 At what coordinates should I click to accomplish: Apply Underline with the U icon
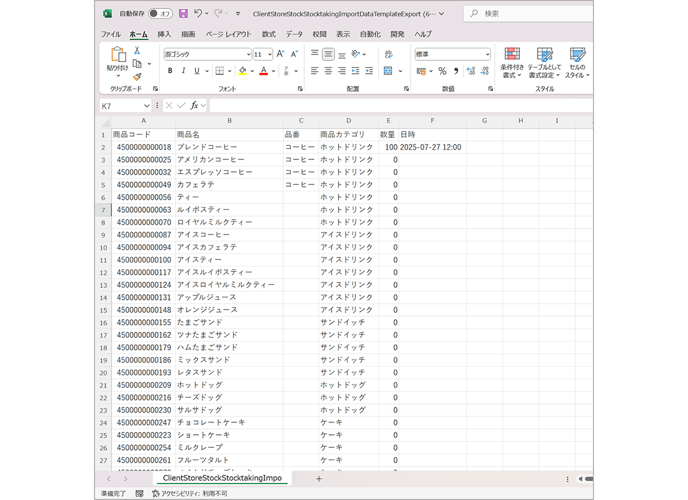pyautogui.click(x=197, y=71)
